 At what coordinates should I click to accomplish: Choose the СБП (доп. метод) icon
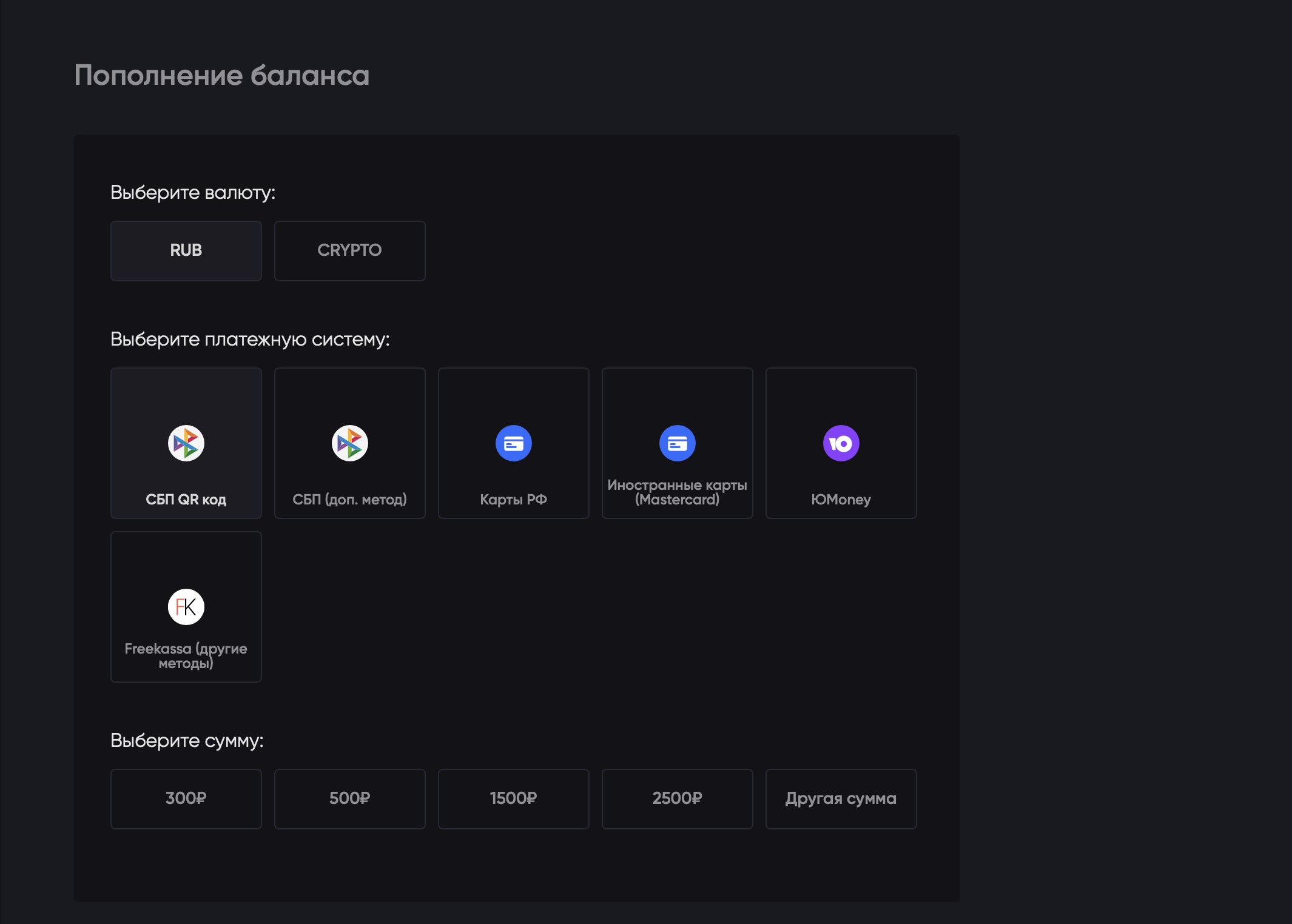350,443
